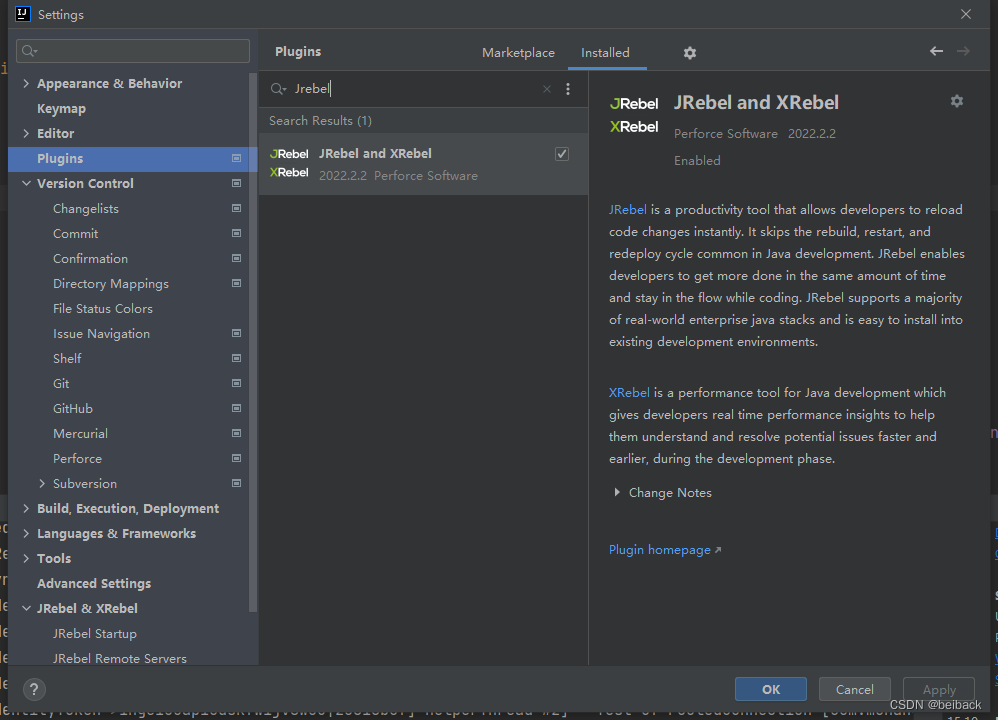Click the project-level icon beside Changelists
This screenshot has width=998, height=720.
coord(236,208)
